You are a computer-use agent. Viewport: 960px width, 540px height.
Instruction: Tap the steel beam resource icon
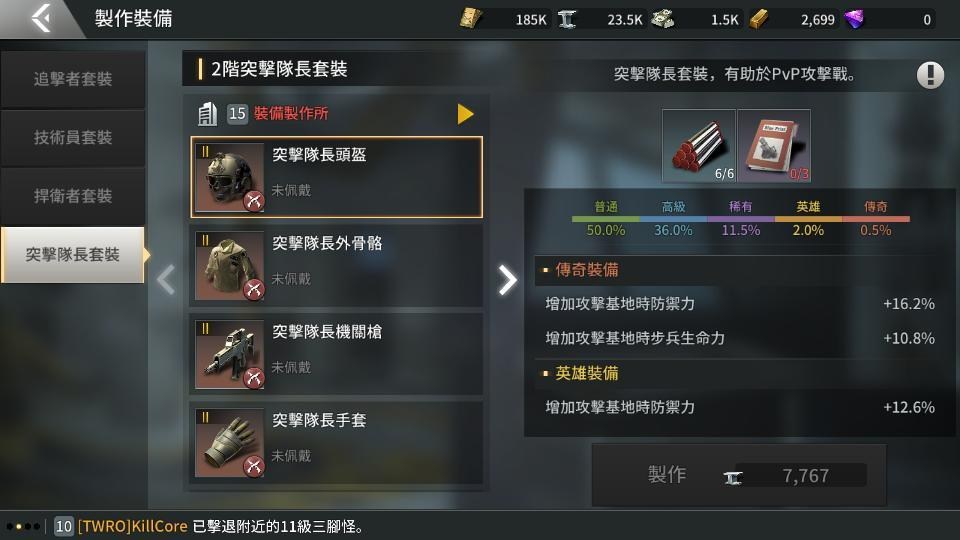[567, 19]
